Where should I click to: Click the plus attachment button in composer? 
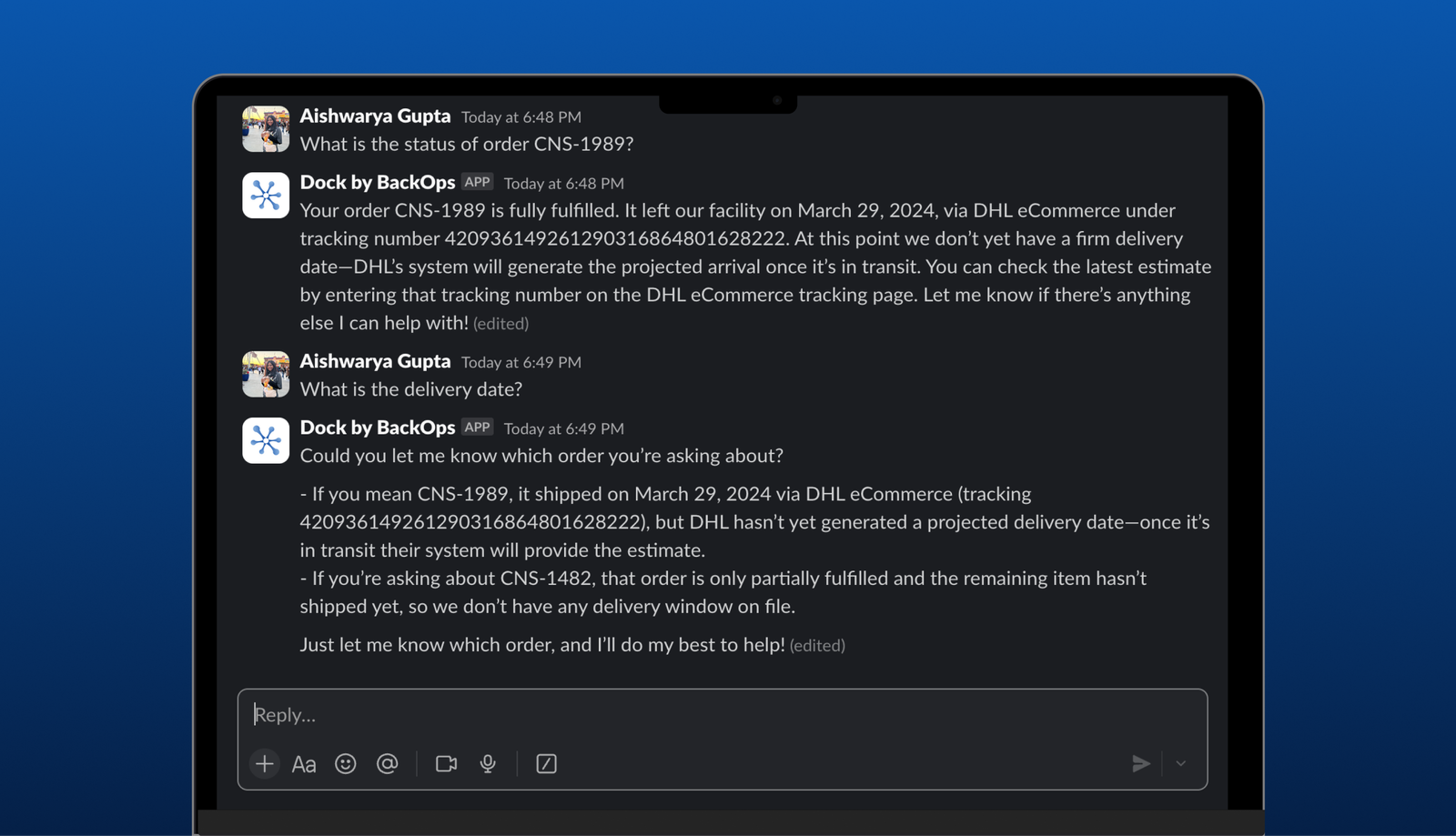[x=264, y=763]
